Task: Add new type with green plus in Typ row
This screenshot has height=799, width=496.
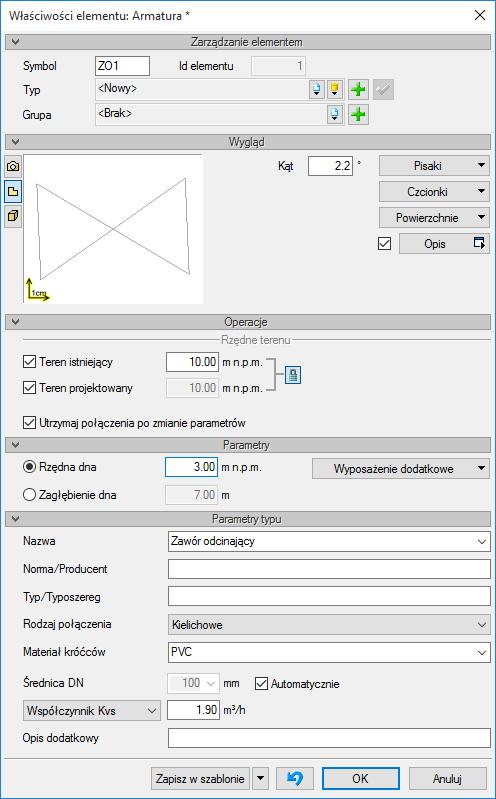Action: point(358,90)
